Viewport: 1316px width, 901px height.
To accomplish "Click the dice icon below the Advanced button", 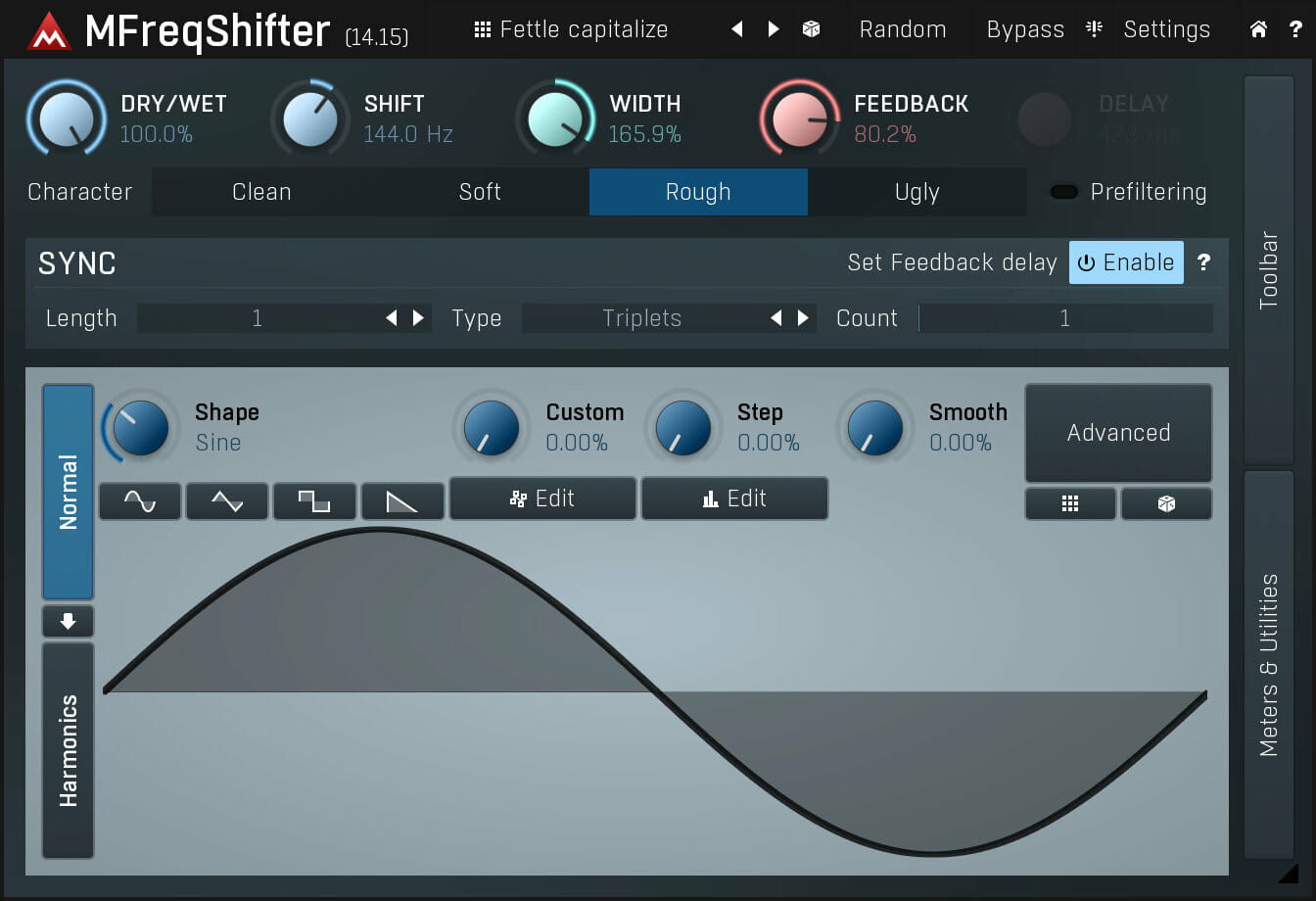I will 1166,503.
